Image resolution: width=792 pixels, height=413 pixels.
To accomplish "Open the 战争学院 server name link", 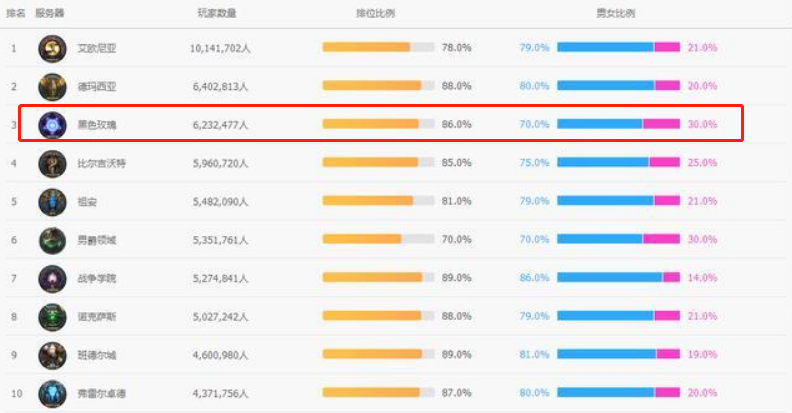I will tap(96, 279).
